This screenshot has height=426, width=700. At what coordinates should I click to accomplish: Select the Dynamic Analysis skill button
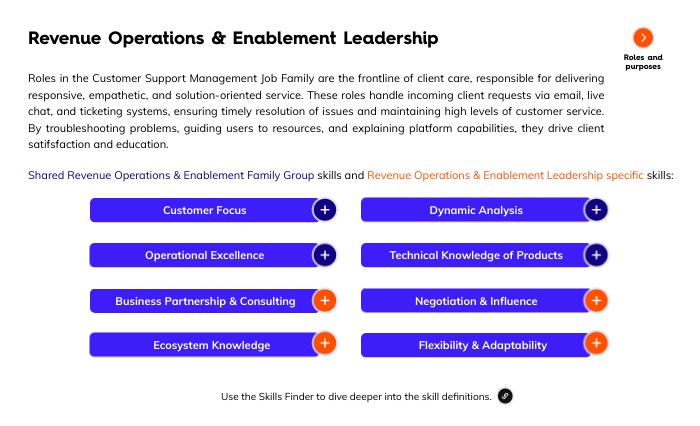(x=475, y=211)
